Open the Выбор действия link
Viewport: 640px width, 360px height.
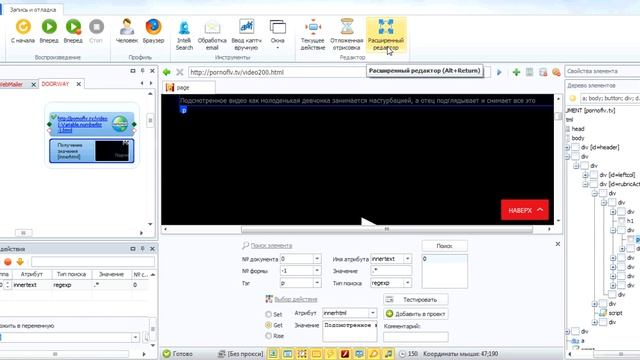pyautogui.click(x=296, y=299)
